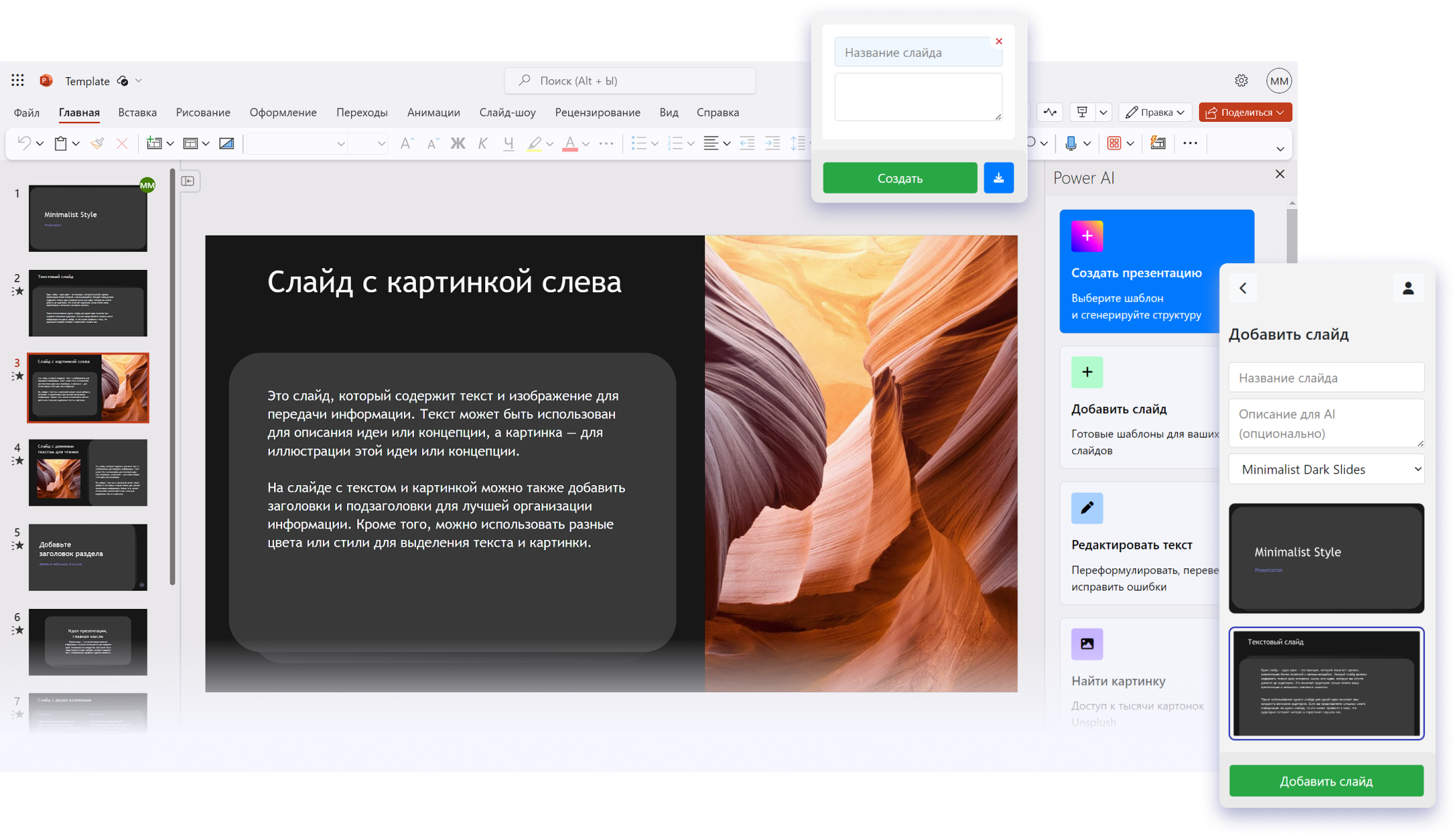Screen dimensions: 1456x837
Task: Click the green Добавить слайд button
Action: 1325,781
